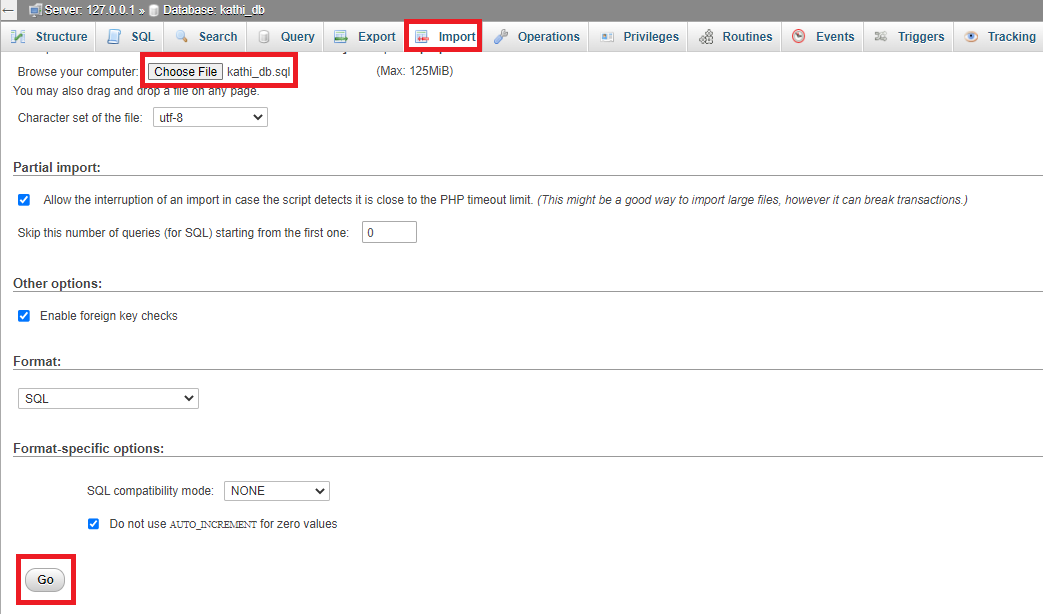This screenshot has height=614, width=1043.
Task: Click the skip queries number field
Action: (389, 232)
